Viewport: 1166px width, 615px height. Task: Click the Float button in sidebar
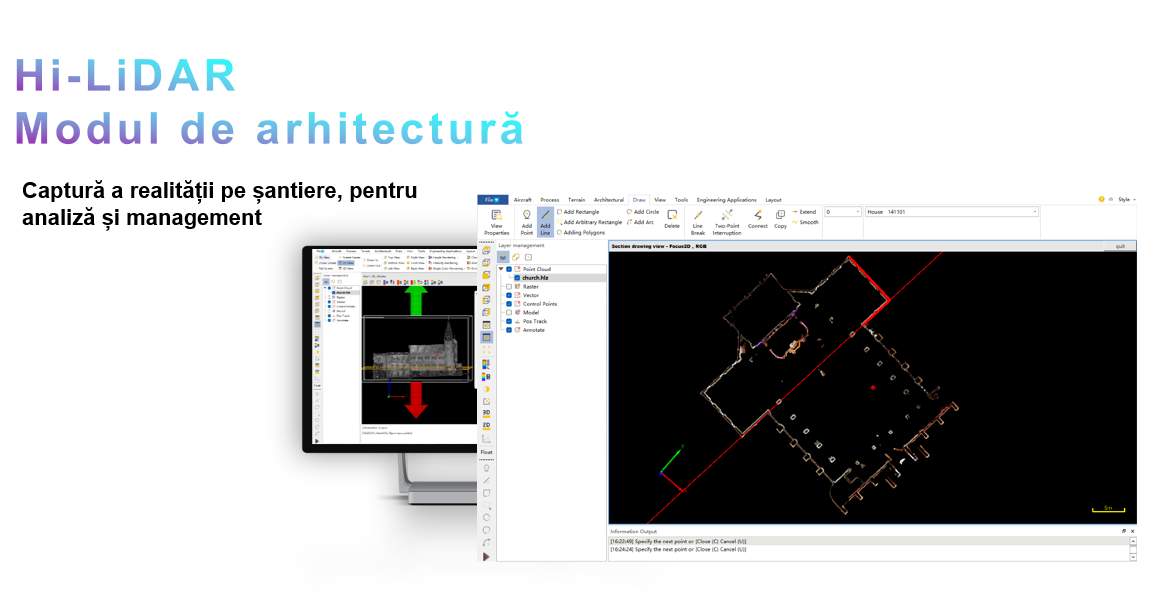pyautogui.click(x=486, y=452)
